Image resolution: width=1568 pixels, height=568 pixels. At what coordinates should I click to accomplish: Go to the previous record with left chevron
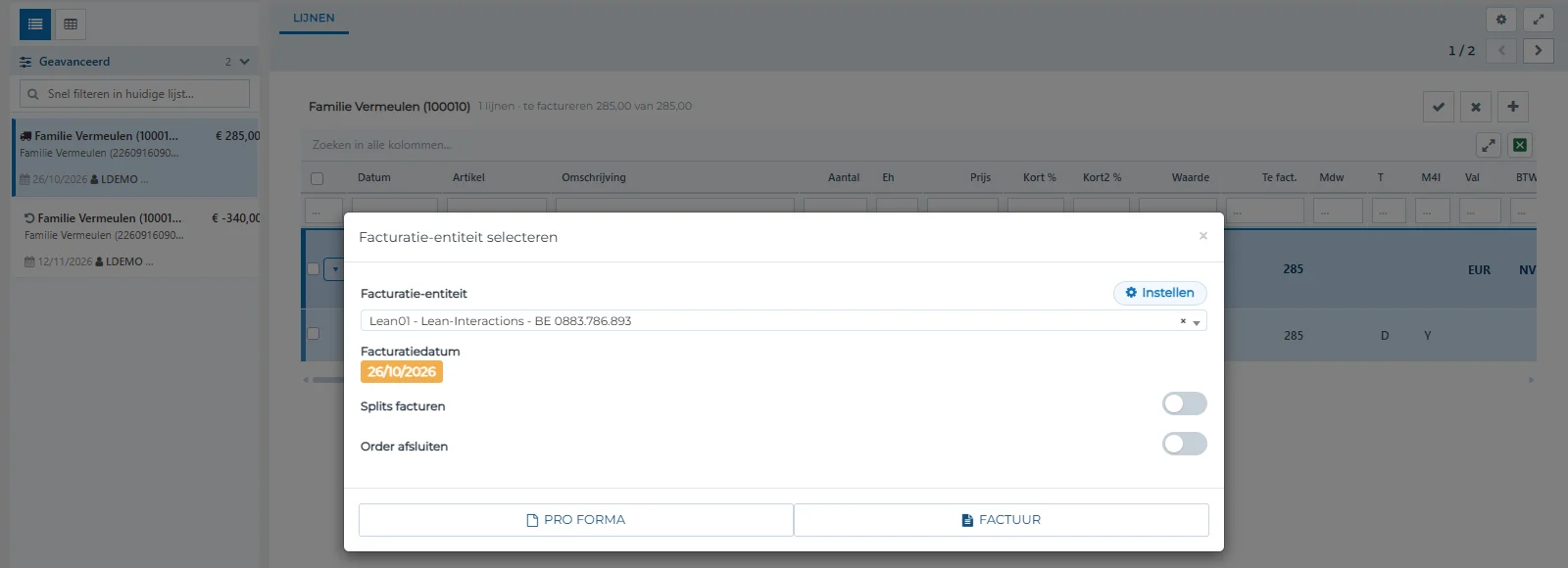click(x=1501, y=50)
